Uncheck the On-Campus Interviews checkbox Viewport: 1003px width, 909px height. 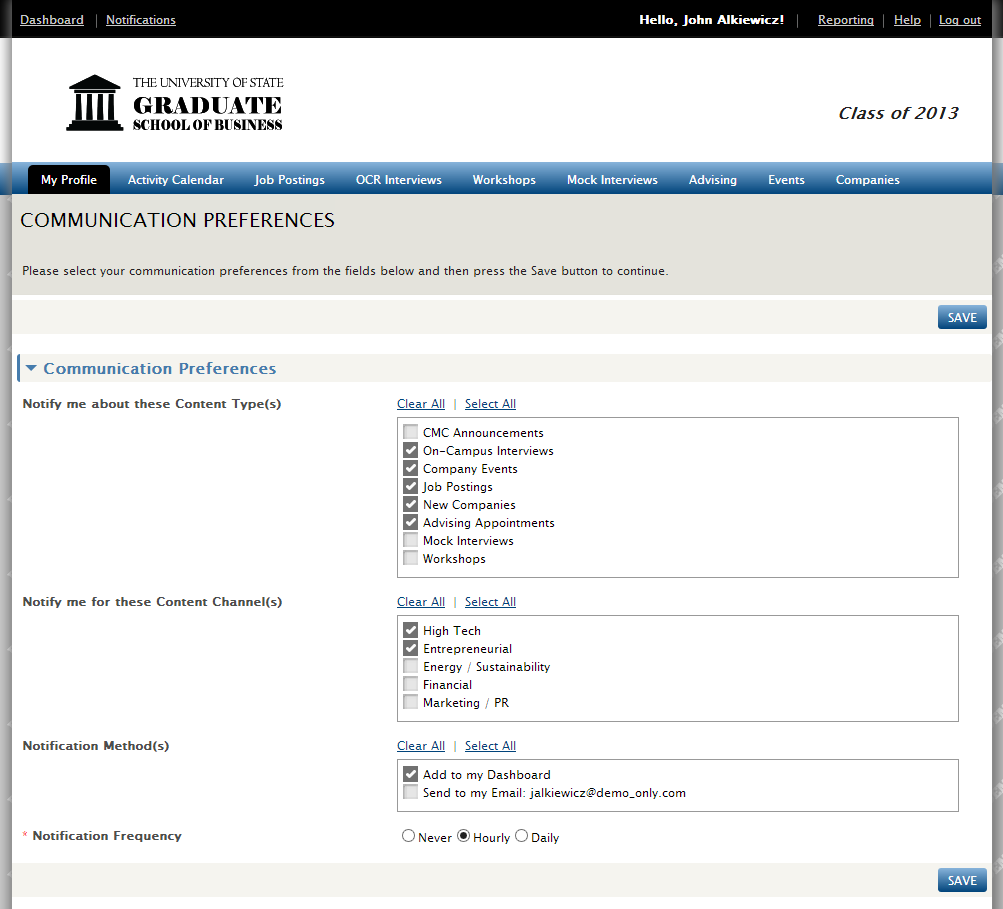[x=411, y=450]
